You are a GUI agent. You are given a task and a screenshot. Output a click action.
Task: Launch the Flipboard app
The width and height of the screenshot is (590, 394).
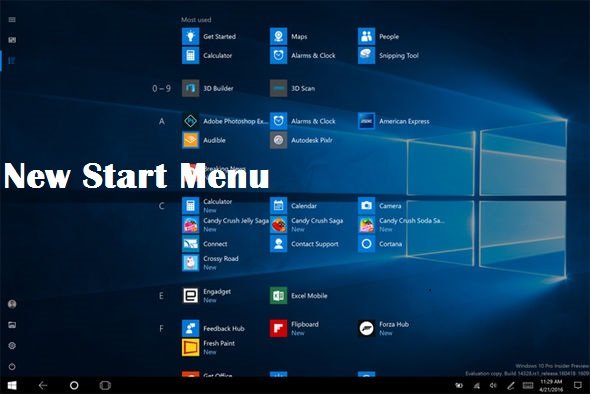[295, 328]
